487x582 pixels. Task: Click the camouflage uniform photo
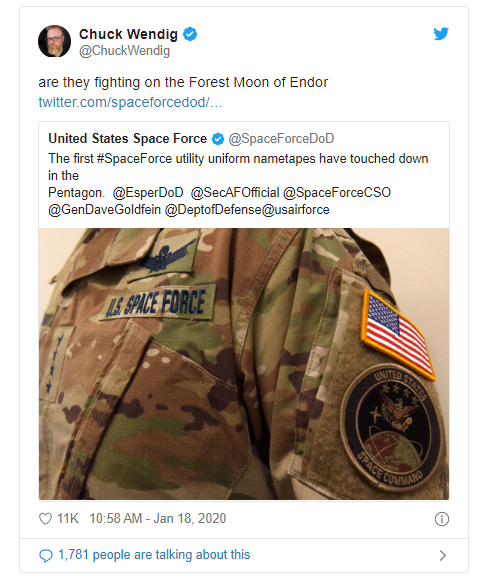(x=244, y=364)
